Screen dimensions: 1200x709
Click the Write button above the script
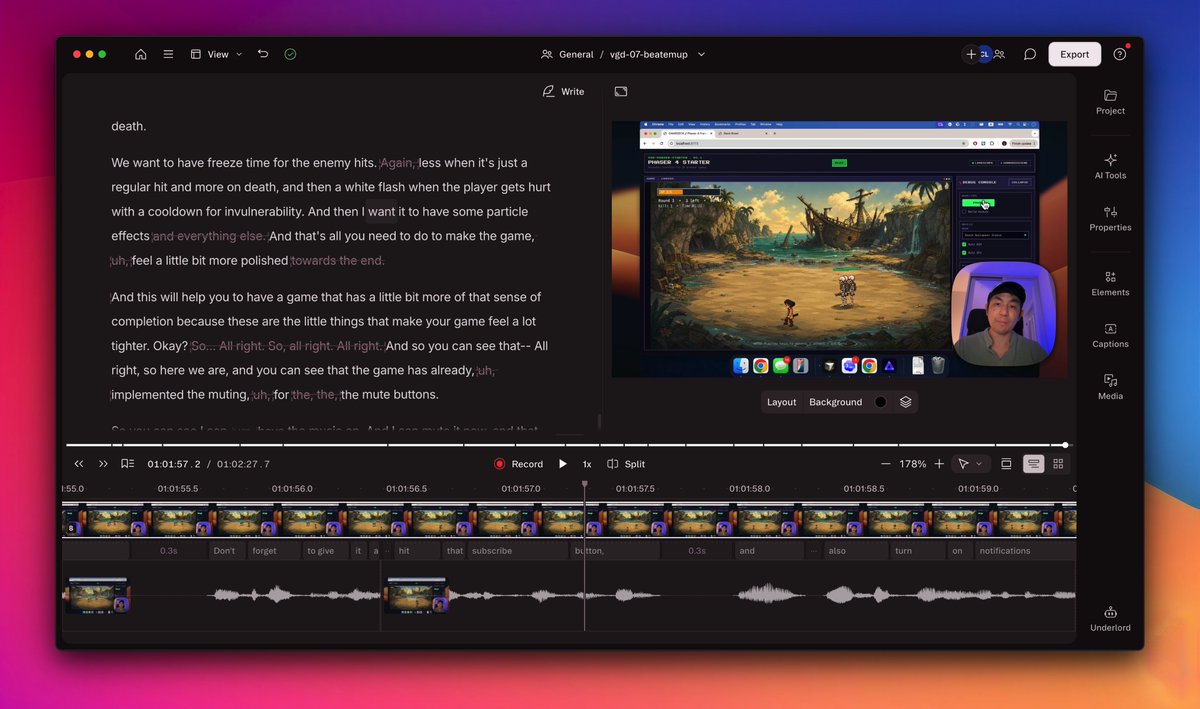[563, 91]
